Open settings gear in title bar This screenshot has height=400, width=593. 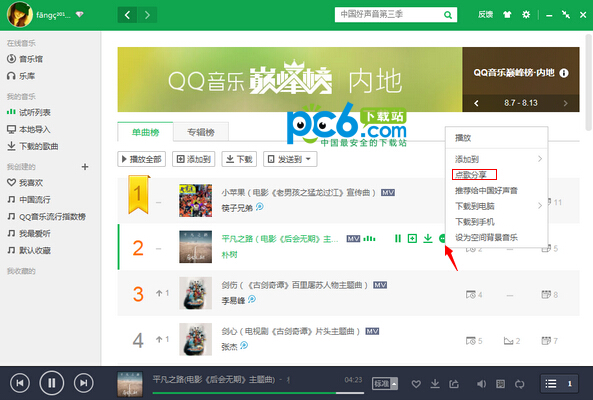point(526,15)
